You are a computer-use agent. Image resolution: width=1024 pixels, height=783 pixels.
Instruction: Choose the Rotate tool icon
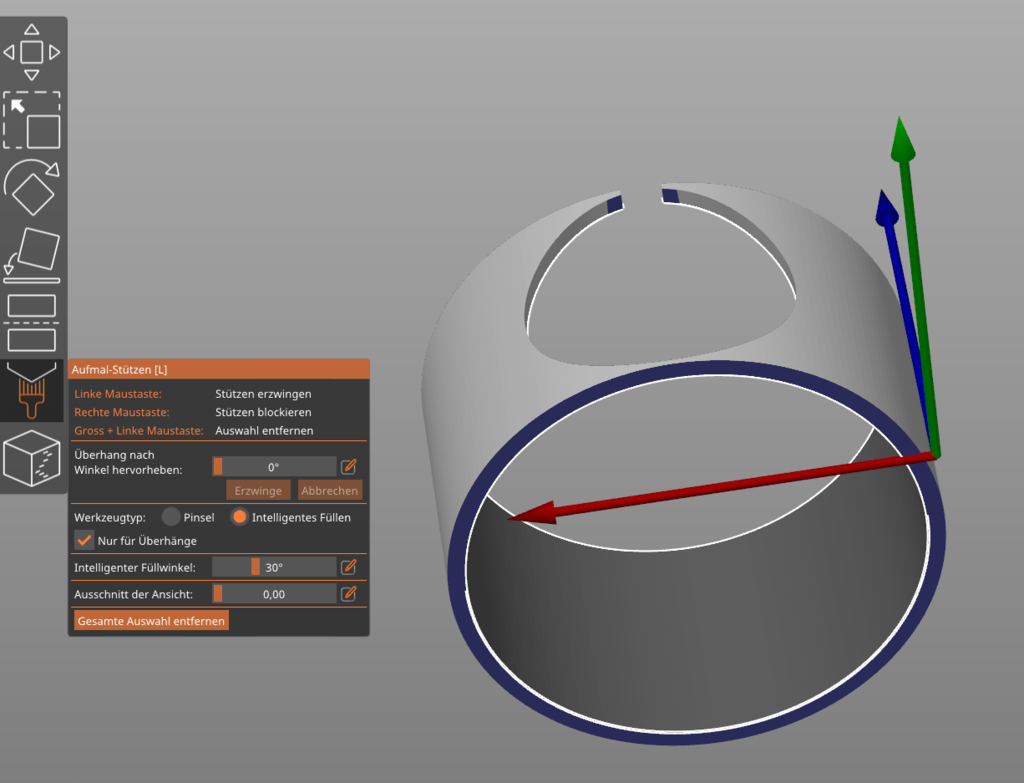(x=32, y=187)
